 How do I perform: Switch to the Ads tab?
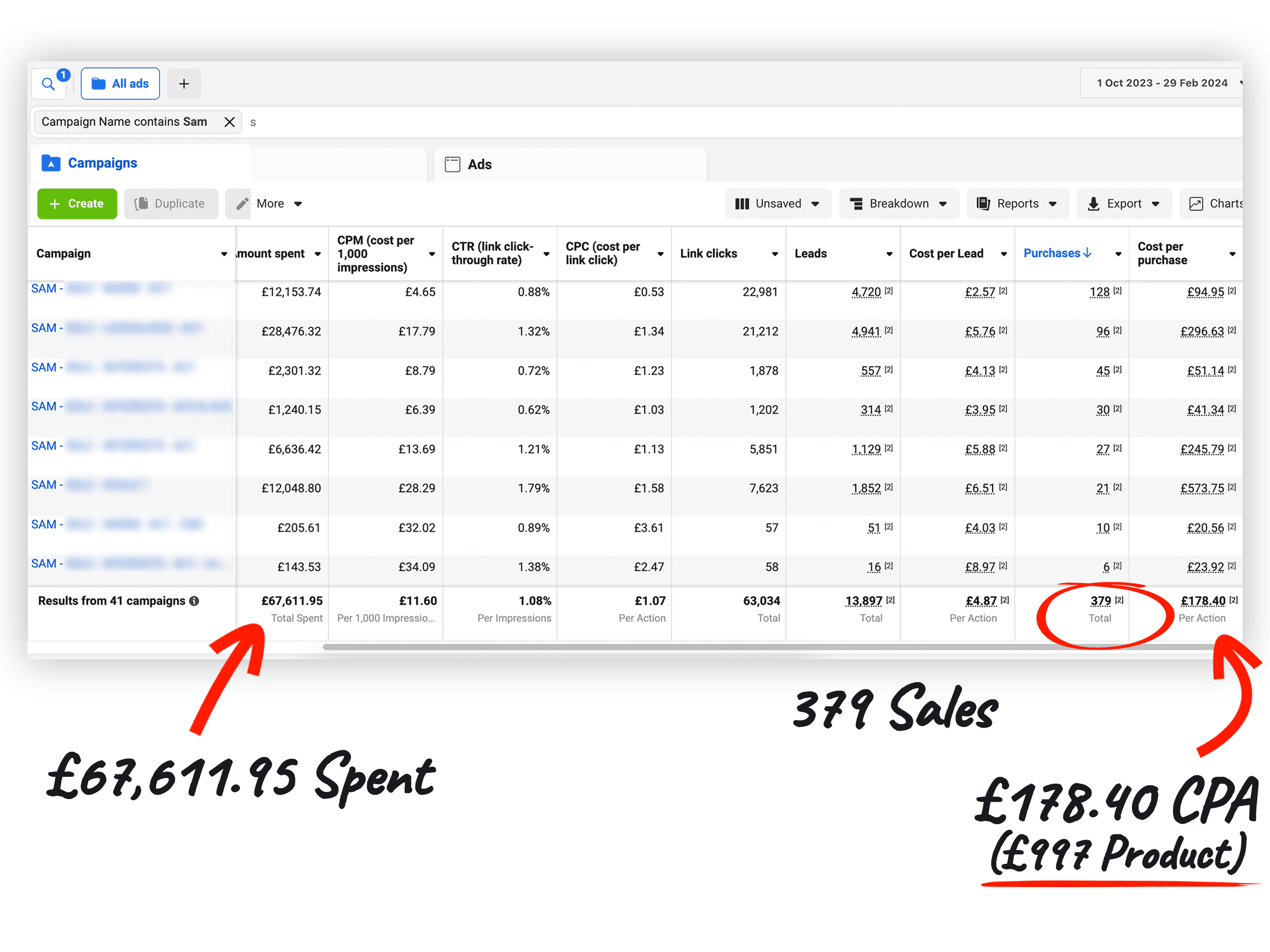479,165
